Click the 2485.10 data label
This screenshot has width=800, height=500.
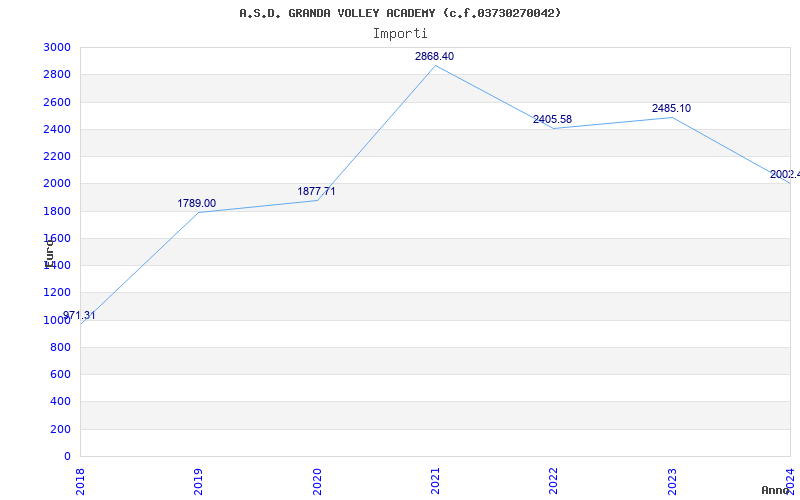[x=671, y=108]
